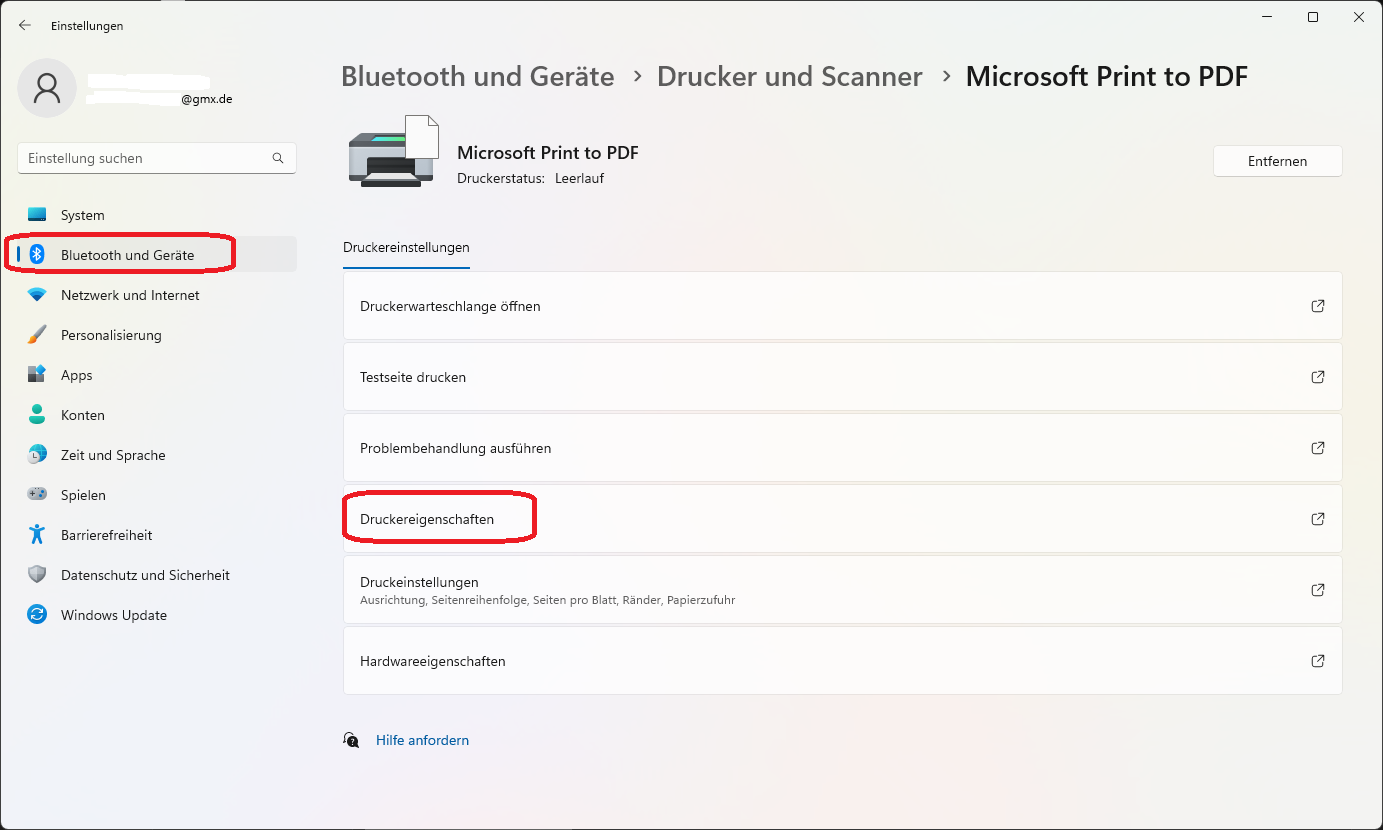Click into the Einstellung suchen field
Viewport: 1383px width, 830px height.
[145, 158]
